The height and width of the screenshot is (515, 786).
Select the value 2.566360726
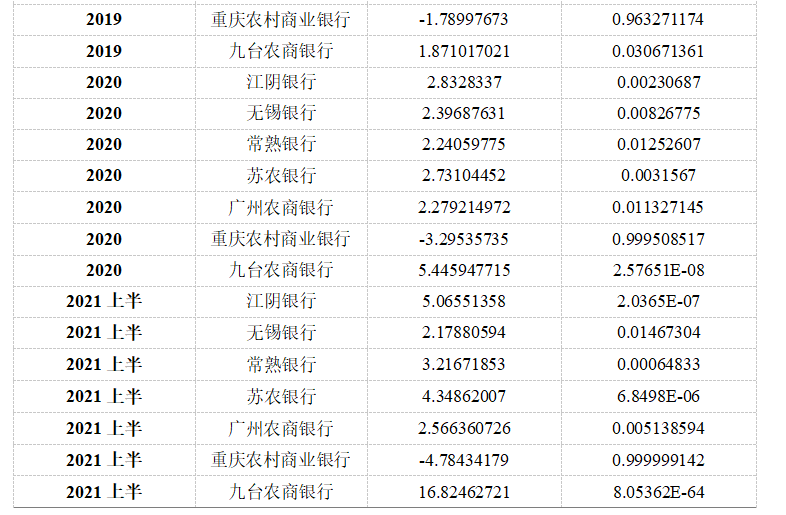click(x=464, y=428)
